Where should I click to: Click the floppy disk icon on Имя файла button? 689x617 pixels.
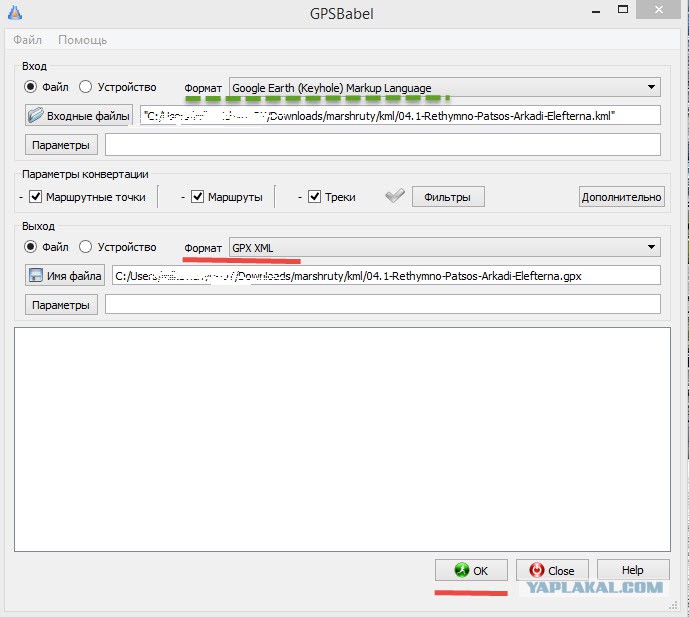click(x=36, y=275)
